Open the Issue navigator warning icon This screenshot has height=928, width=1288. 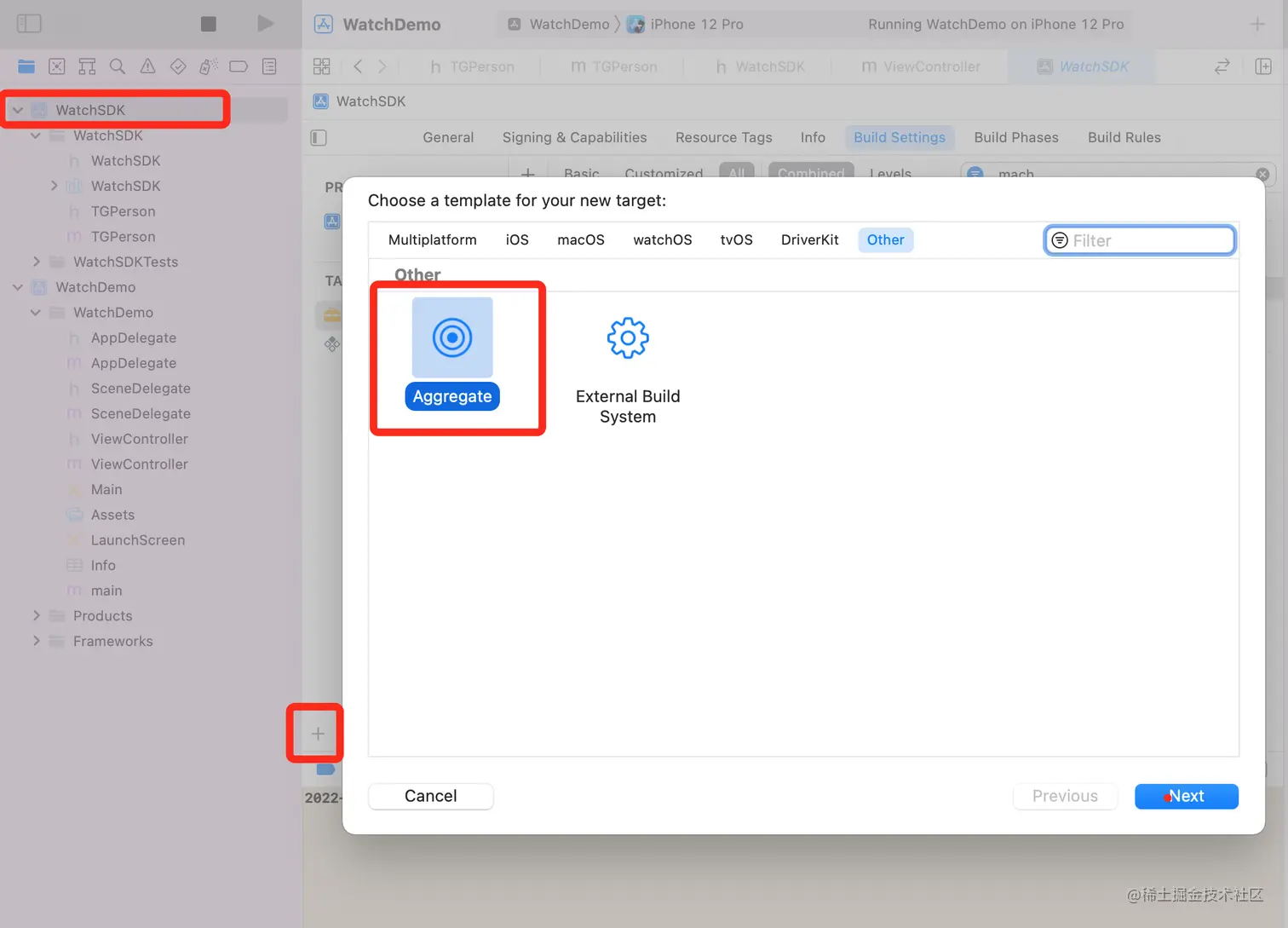(147, 66)
